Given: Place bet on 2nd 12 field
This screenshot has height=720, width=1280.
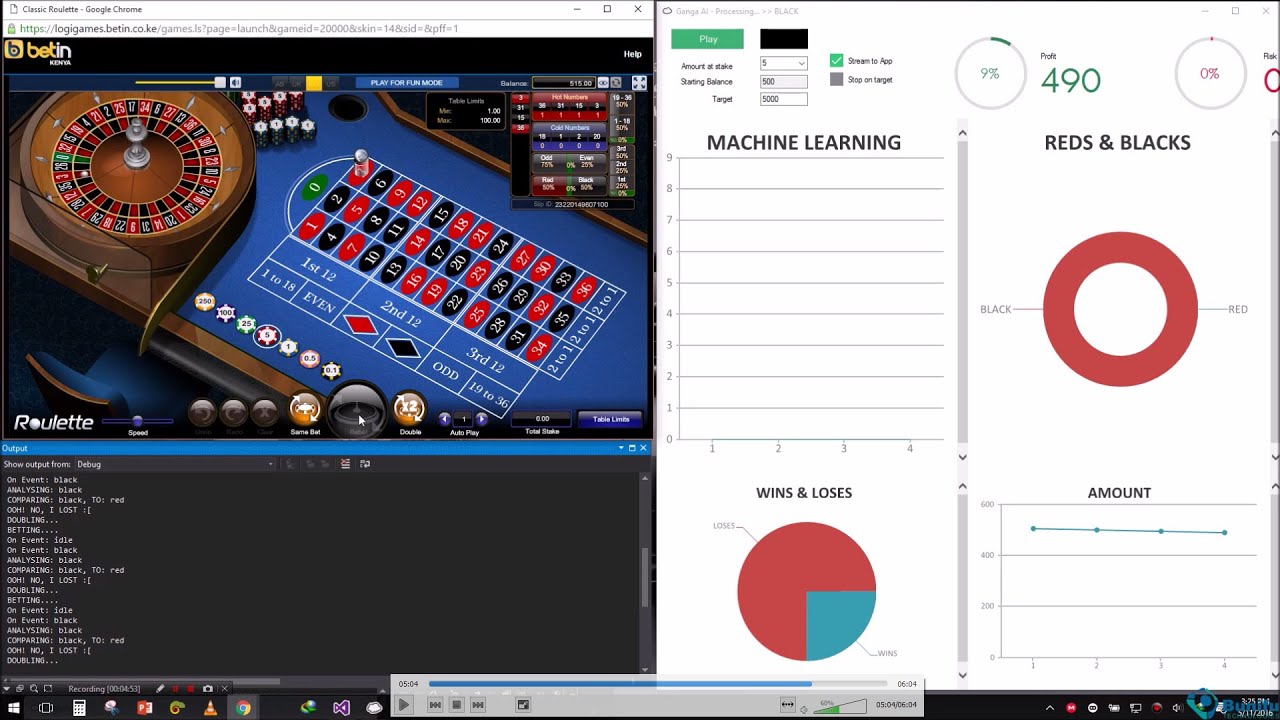Looking at the screenshot, I should [x=401, y=313].
